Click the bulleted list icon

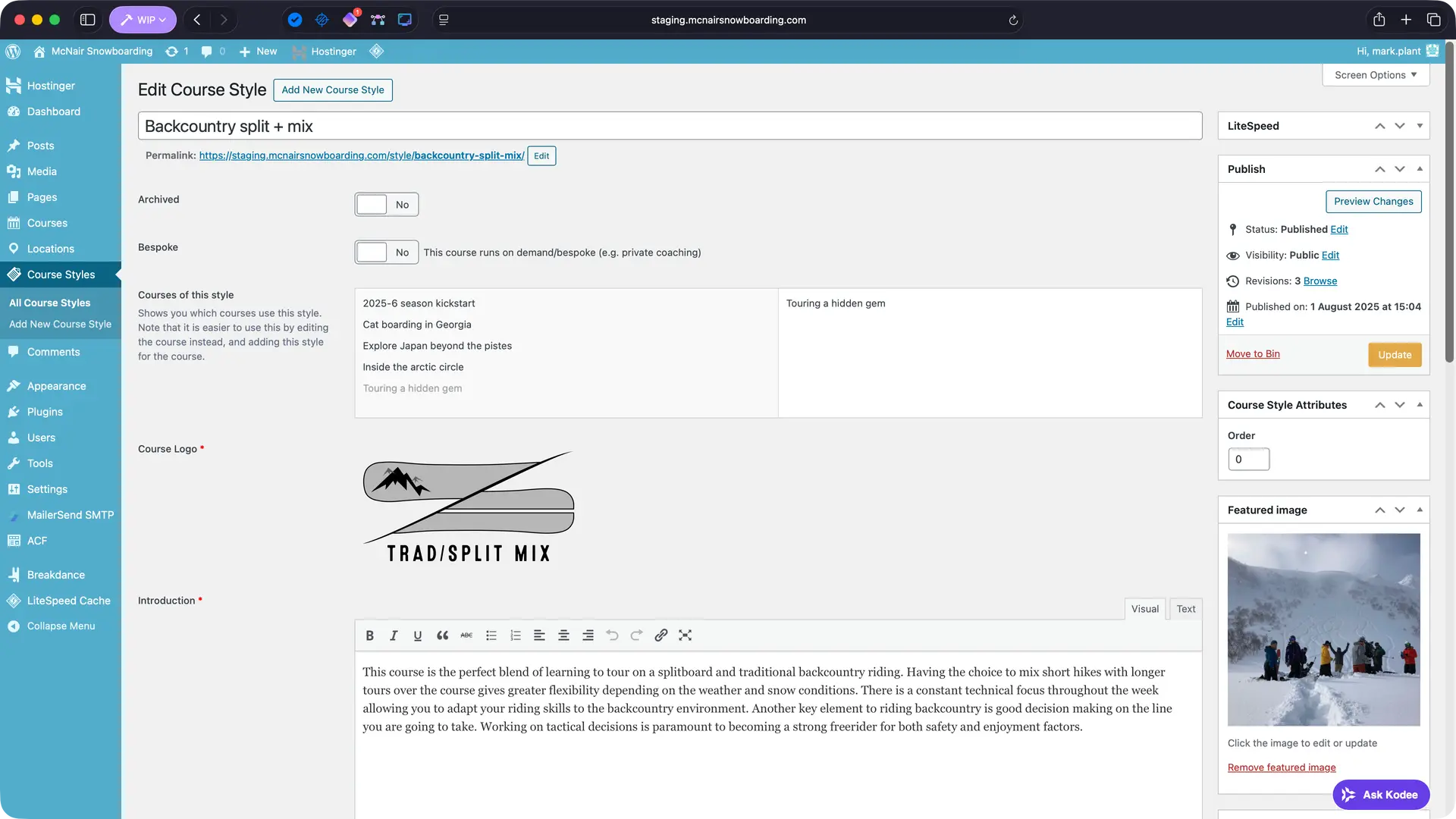tap(491, 635)
